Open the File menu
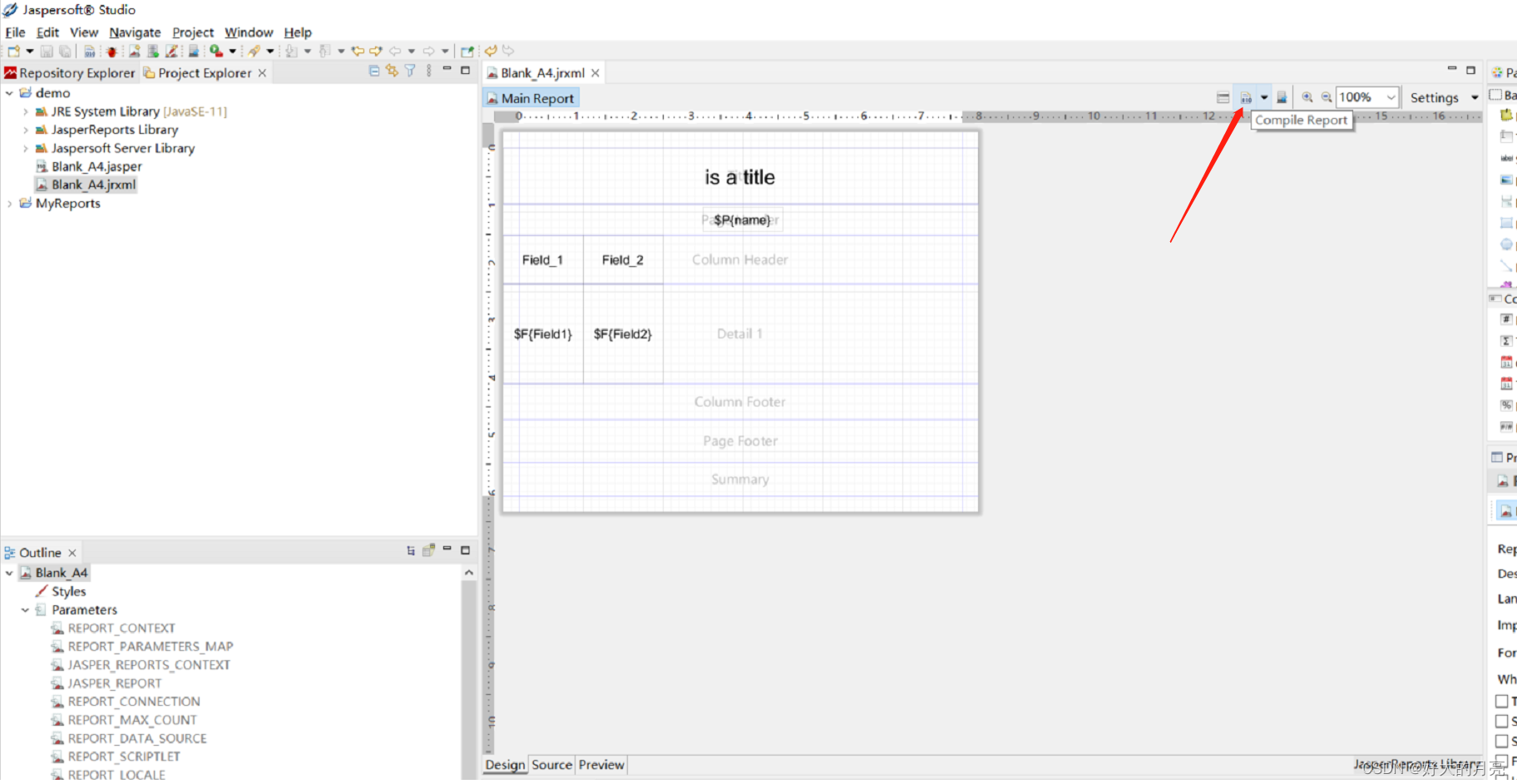This screenshot has height=784, width=1517. (15, 32)
